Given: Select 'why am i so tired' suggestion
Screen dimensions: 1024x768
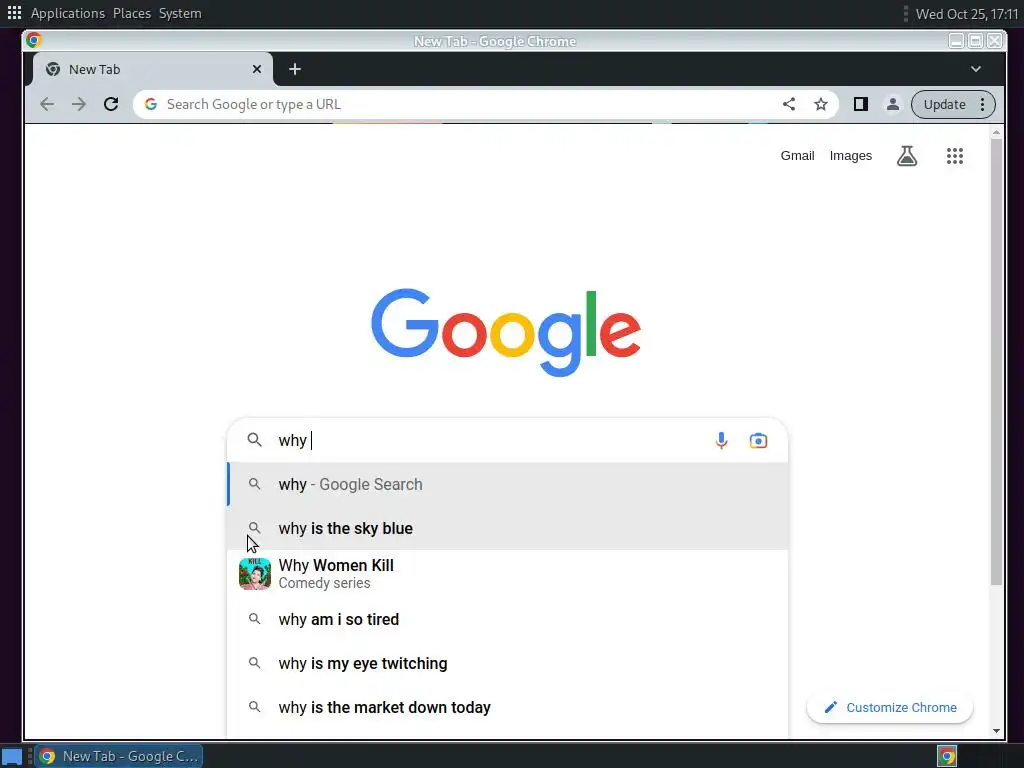Looking at the screenshot, I should [x=507, y=619].
